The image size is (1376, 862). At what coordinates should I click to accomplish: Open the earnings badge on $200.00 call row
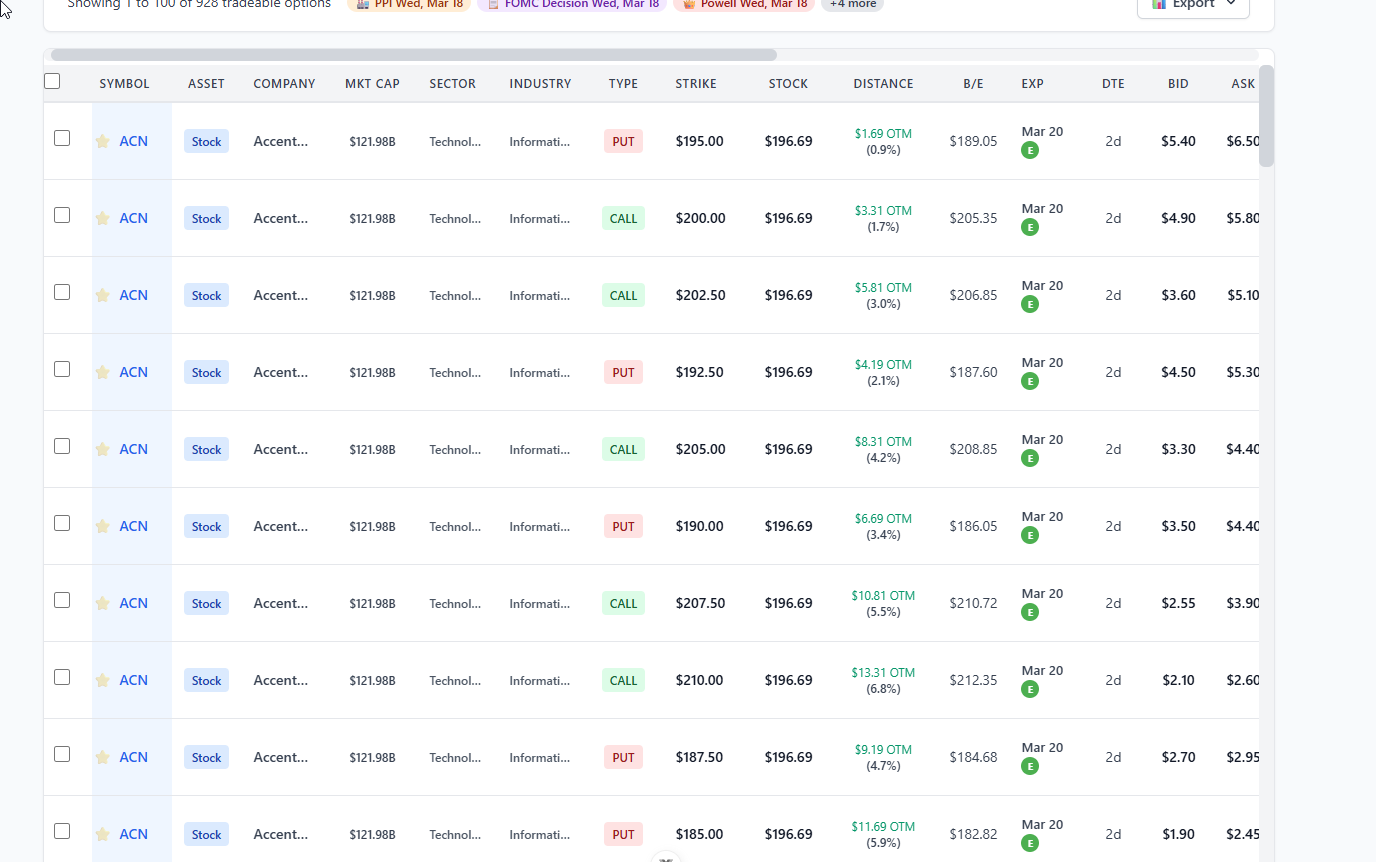coord(1030,227)
